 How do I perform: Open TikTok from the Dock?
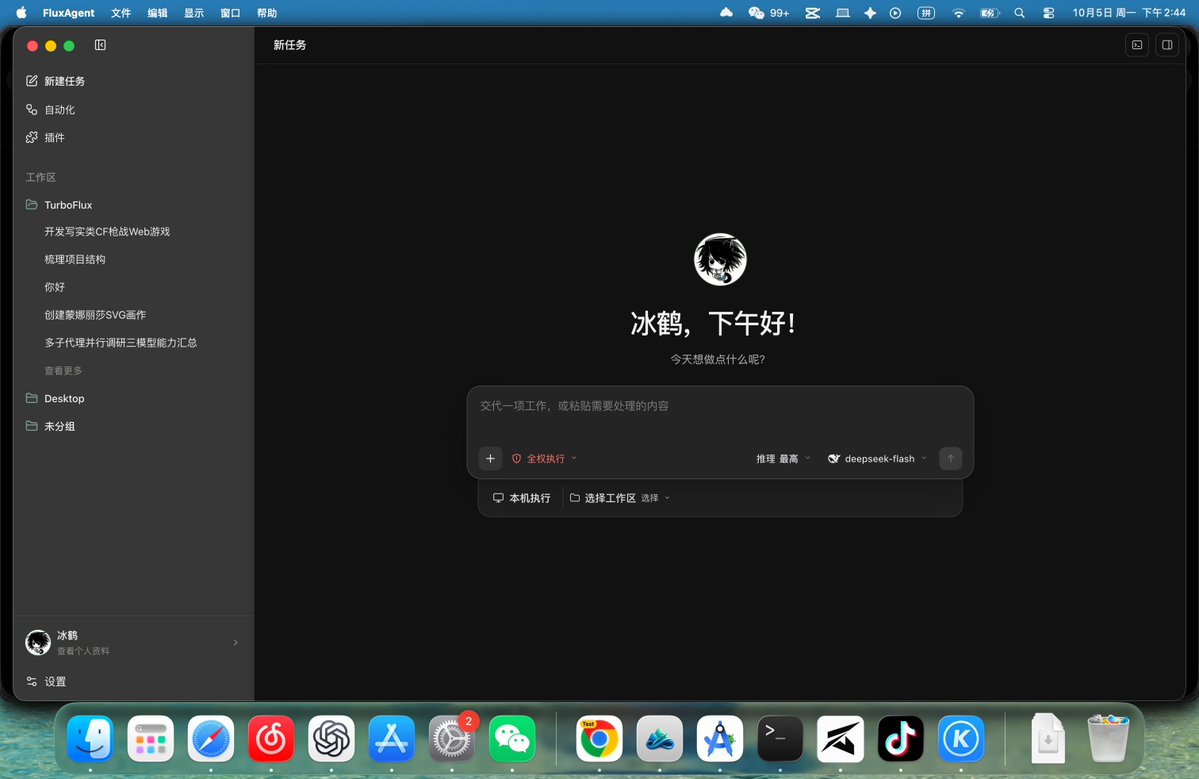pyautogui.click(x=901, y=738)
